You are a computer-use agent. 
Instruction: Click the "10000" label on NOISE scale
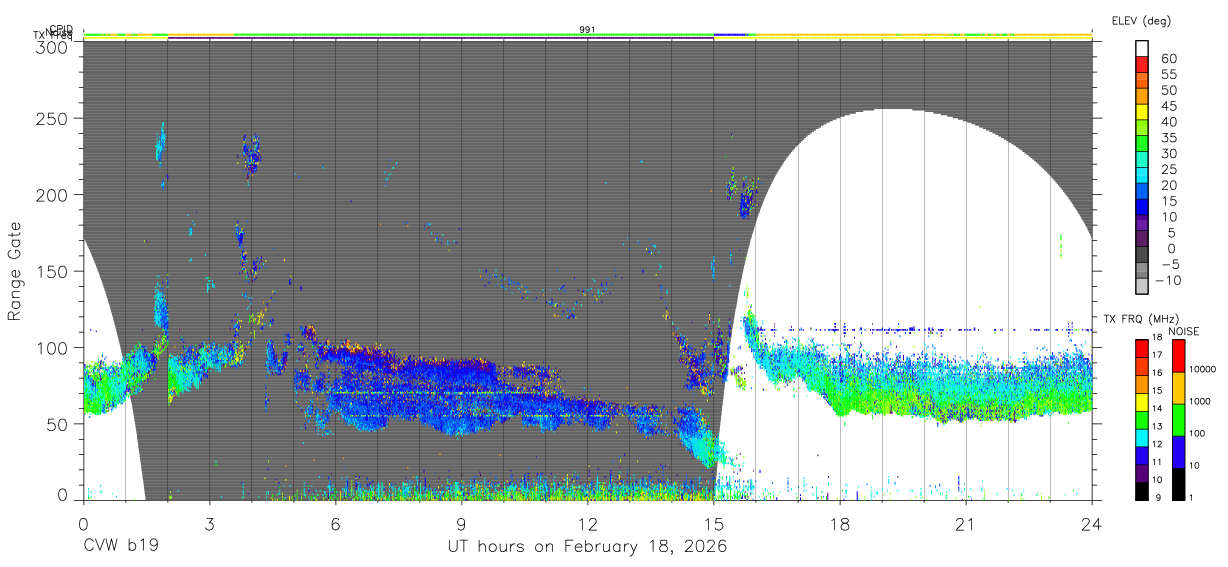(x=1201, y=370)
